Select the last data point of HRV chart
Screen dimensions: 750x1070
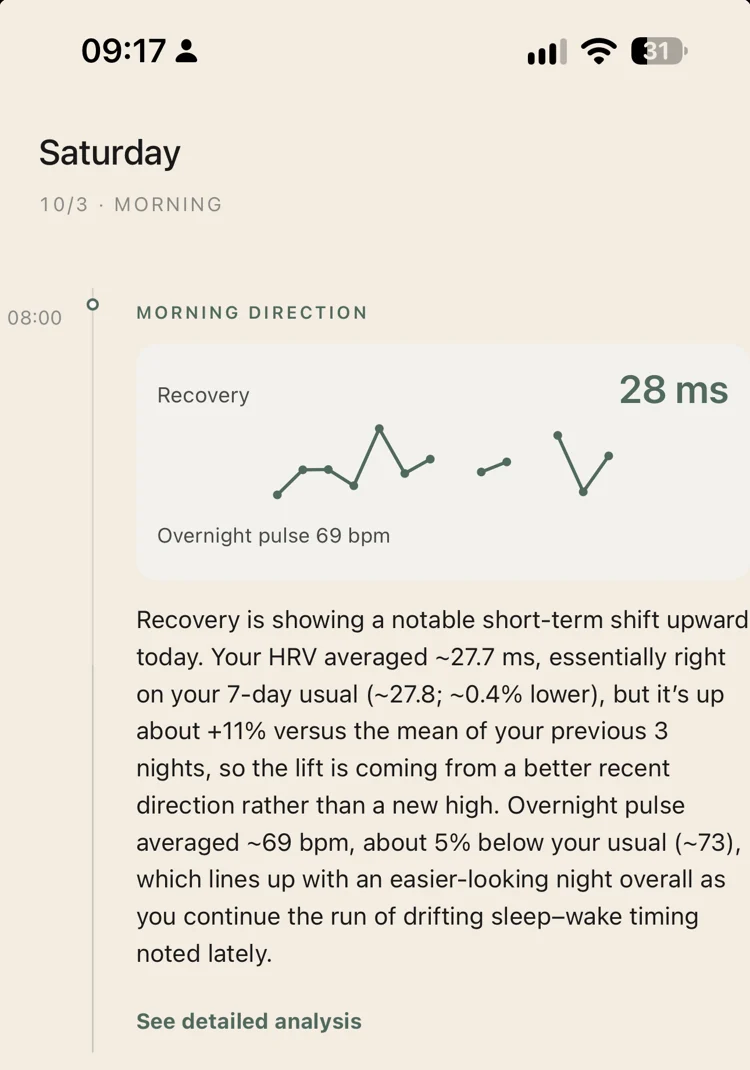[x=609, y=456]
